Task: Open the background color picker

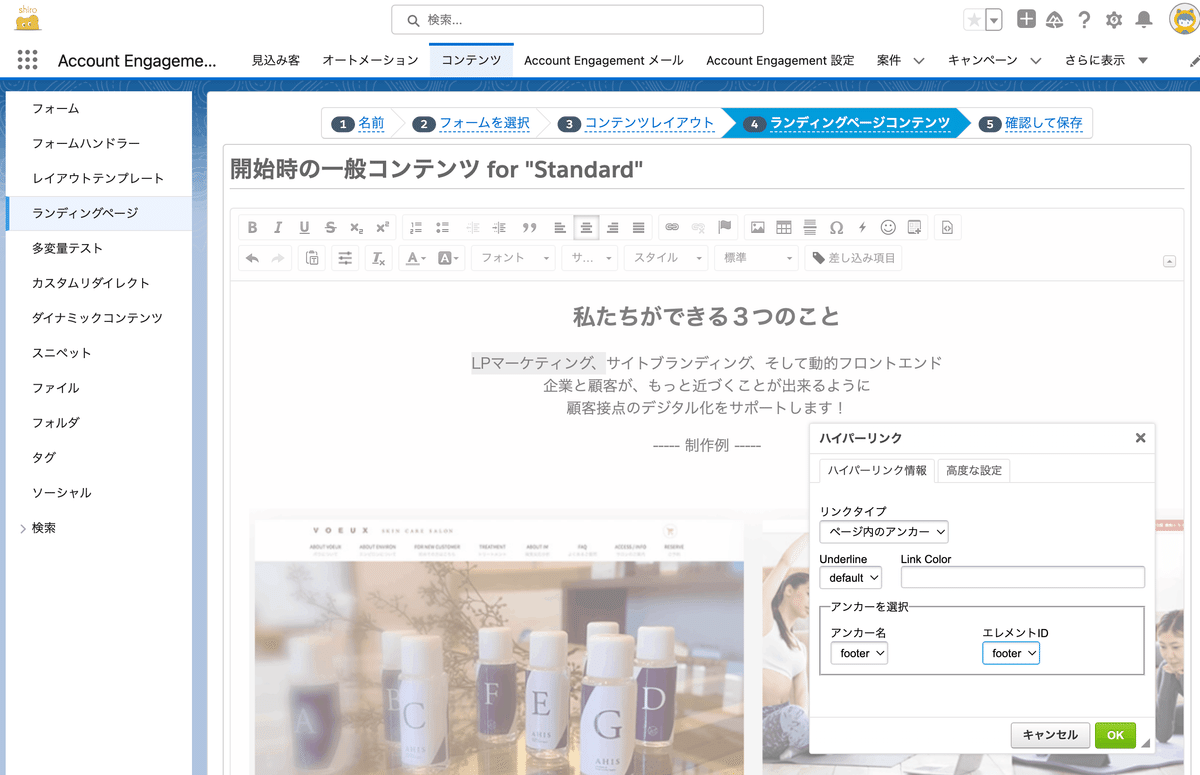Action: click(x=450, y=258)
